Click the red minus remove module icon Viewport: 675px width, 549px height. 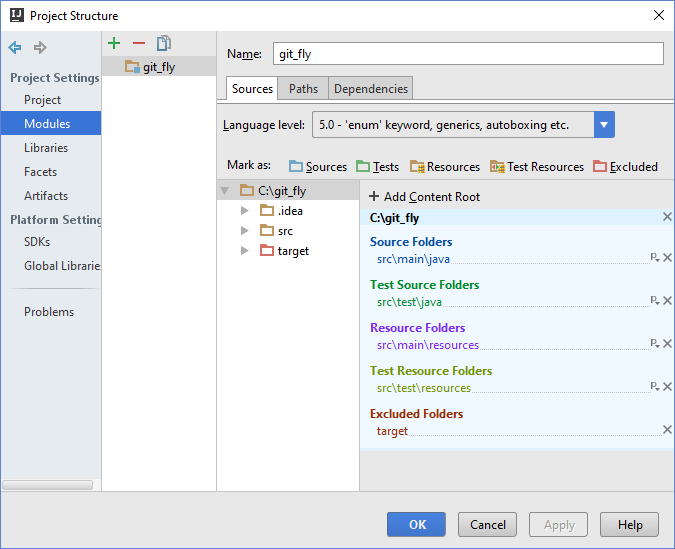pyautogui.click(x=139, y=43)
